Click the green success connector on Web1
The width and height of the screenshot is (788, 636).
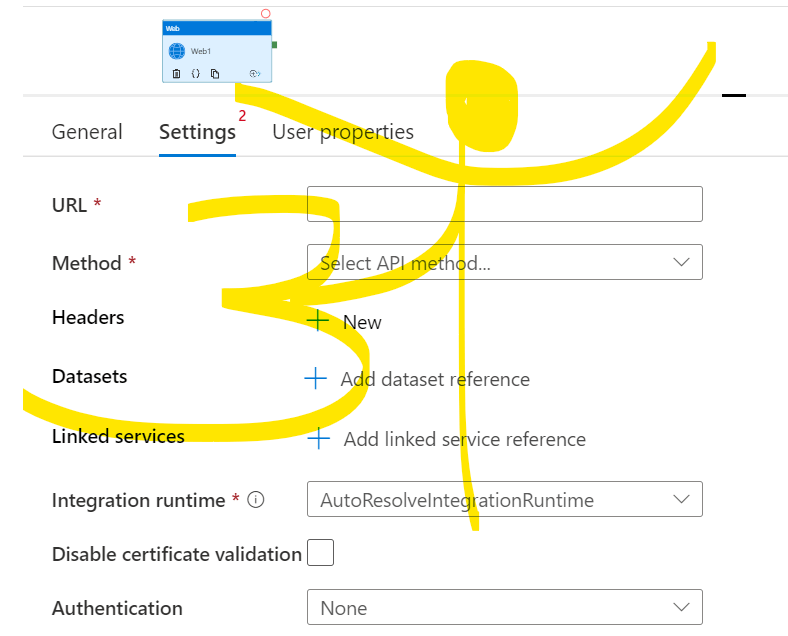pyautogui.click(x=274, y=45)
